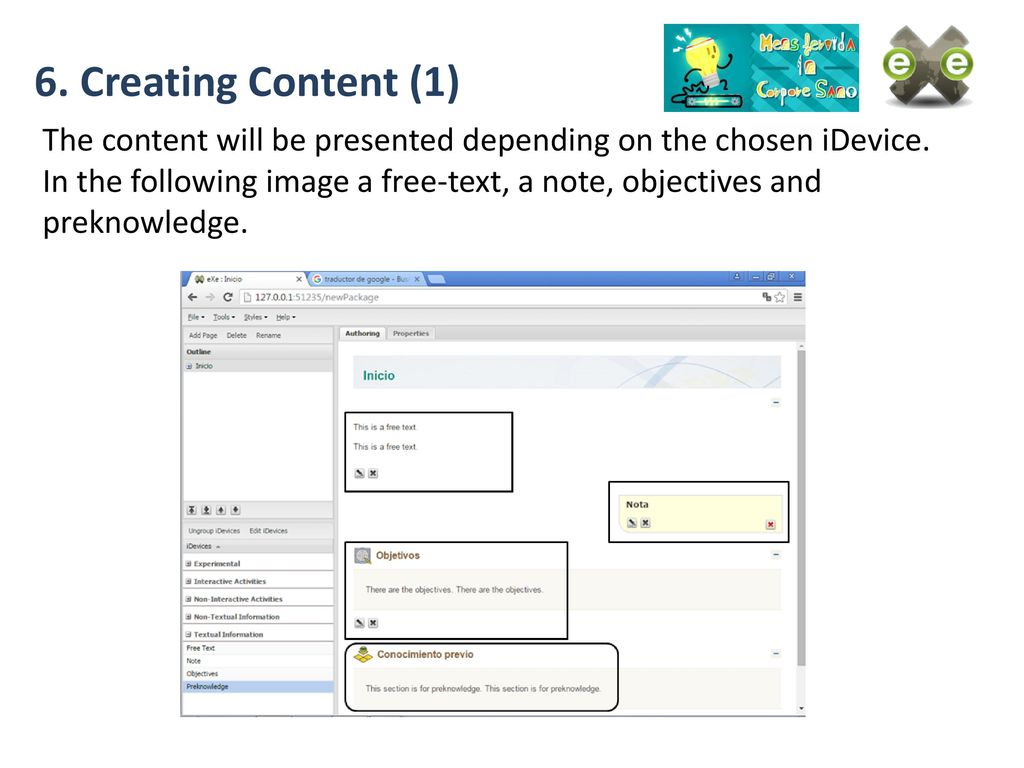1024x768 pixels.
Task: Select Preknowledge iDevice
Action: pyautogui.click(x=258, y=687)
